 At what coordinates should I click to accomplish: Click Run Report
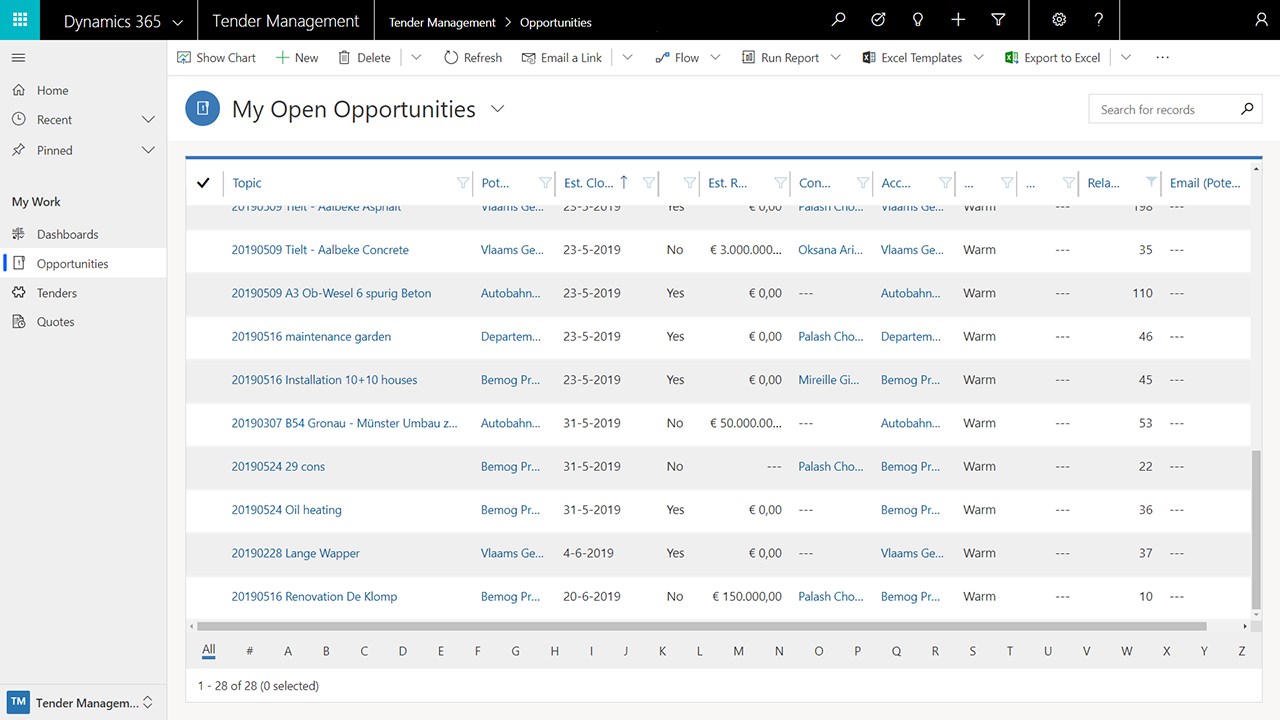(780, 58)
